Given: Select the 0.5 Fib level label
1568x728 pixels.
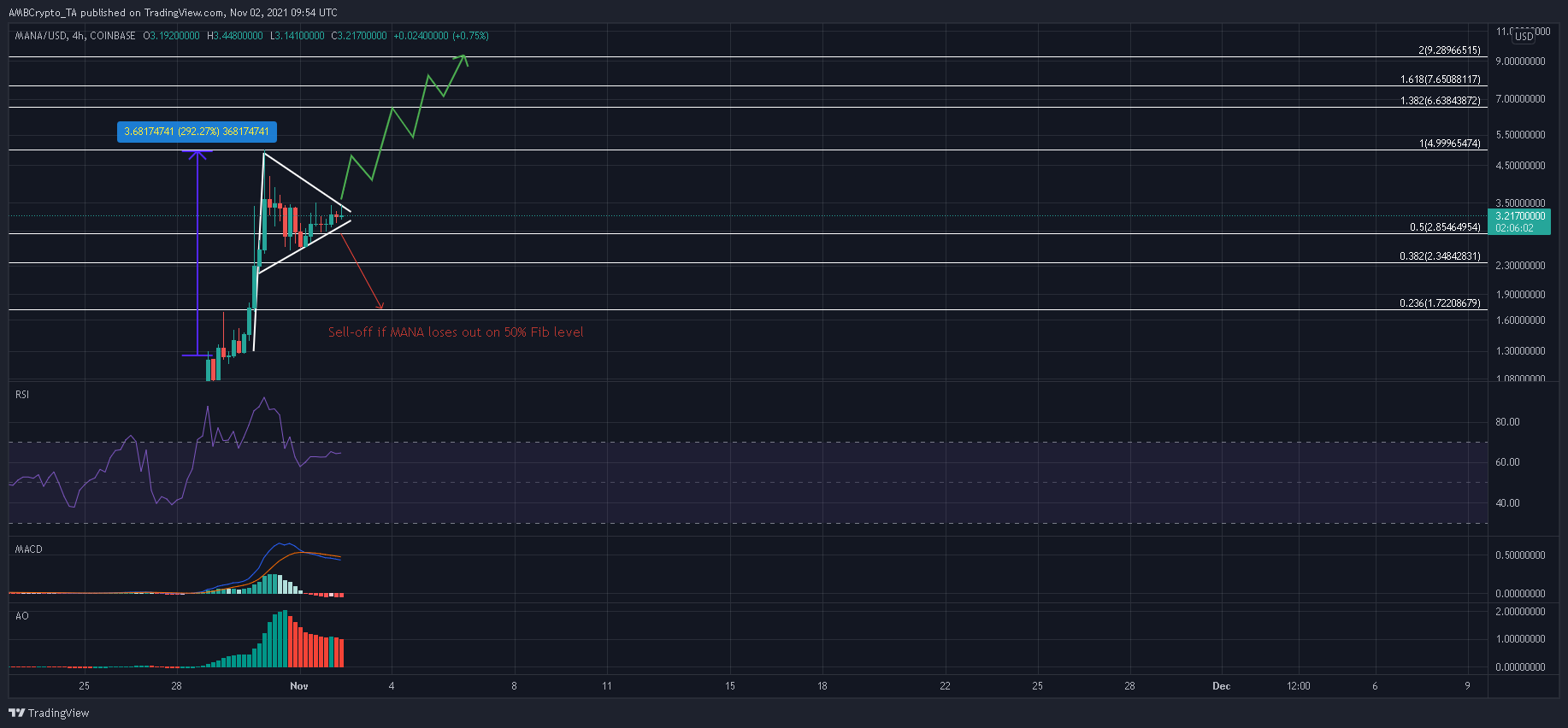Looking at the screenshot, I should click(x=1444, y=227).
